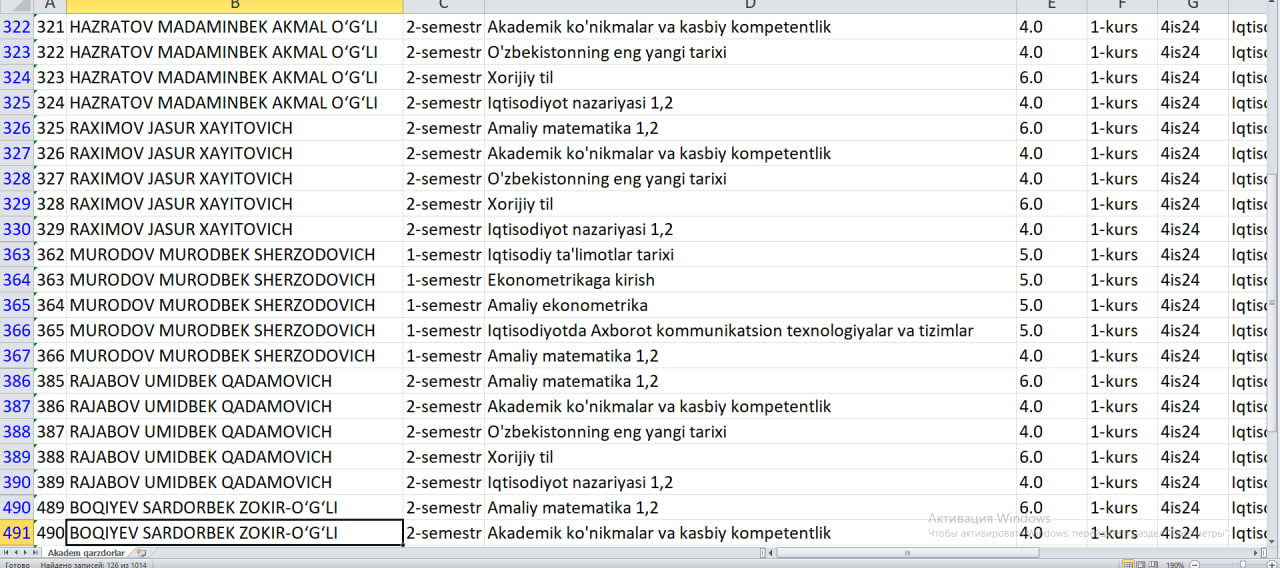Viewport: 1280px width, 568px height.
Task: Select 'Iqtisodiyot nazariyasi 1,2' in row 325
Action: [x=750, y=103]
